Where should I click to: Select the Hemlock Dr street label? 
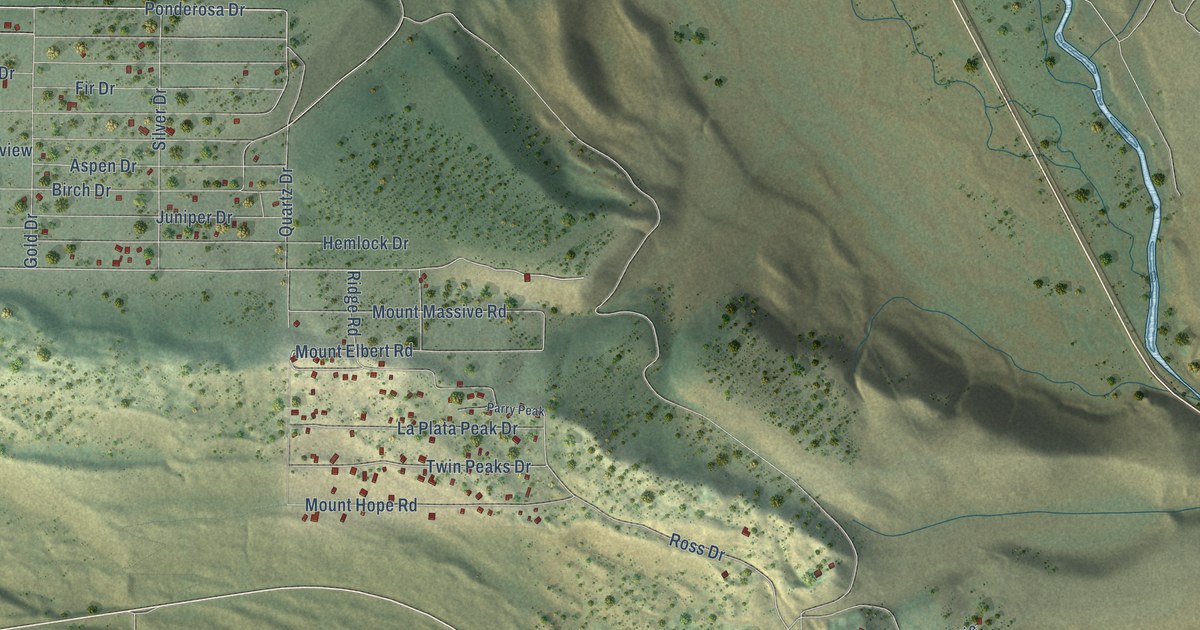(366, 243)
